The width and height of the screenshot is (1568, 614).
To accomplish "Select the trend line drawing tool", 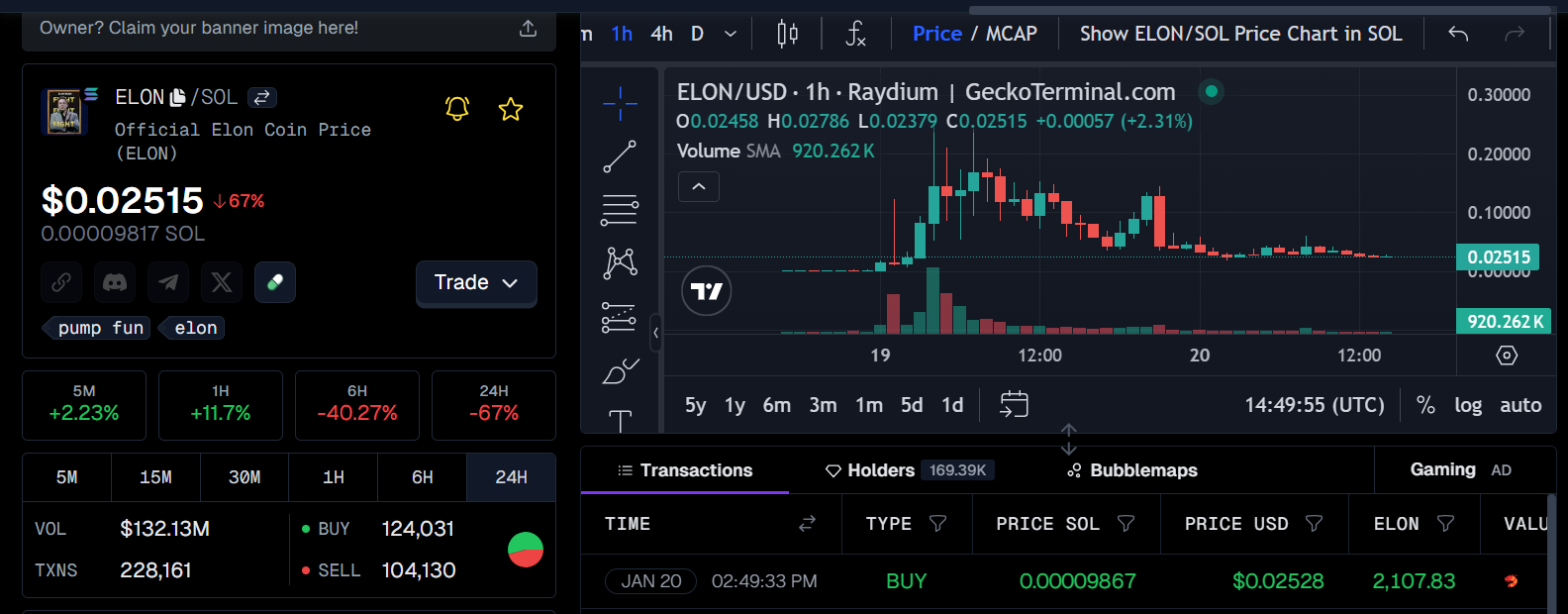I will pyautogui.click(x=620, y=156).
